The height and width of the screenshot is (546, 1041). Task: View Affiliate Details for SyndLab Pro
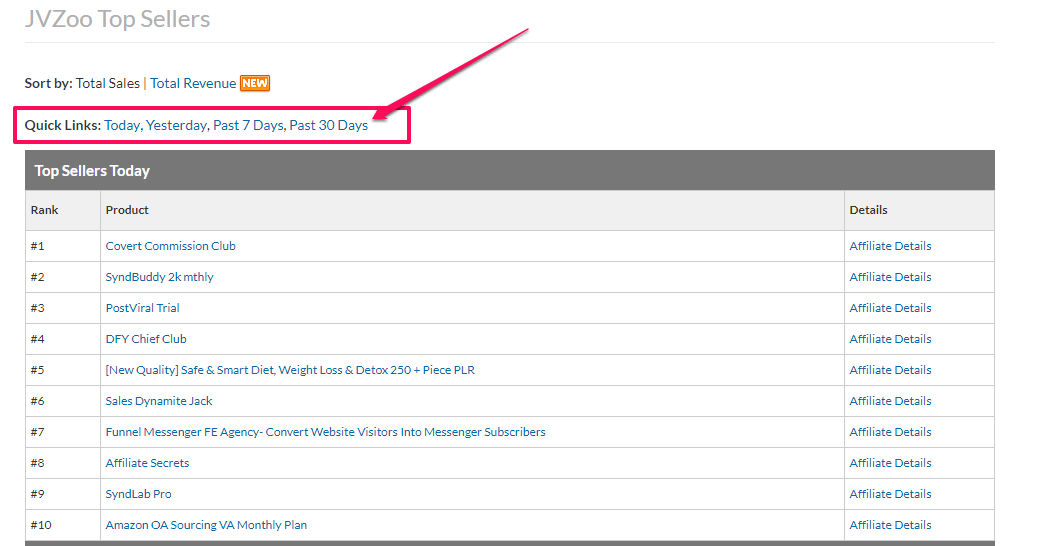[890, 494]
